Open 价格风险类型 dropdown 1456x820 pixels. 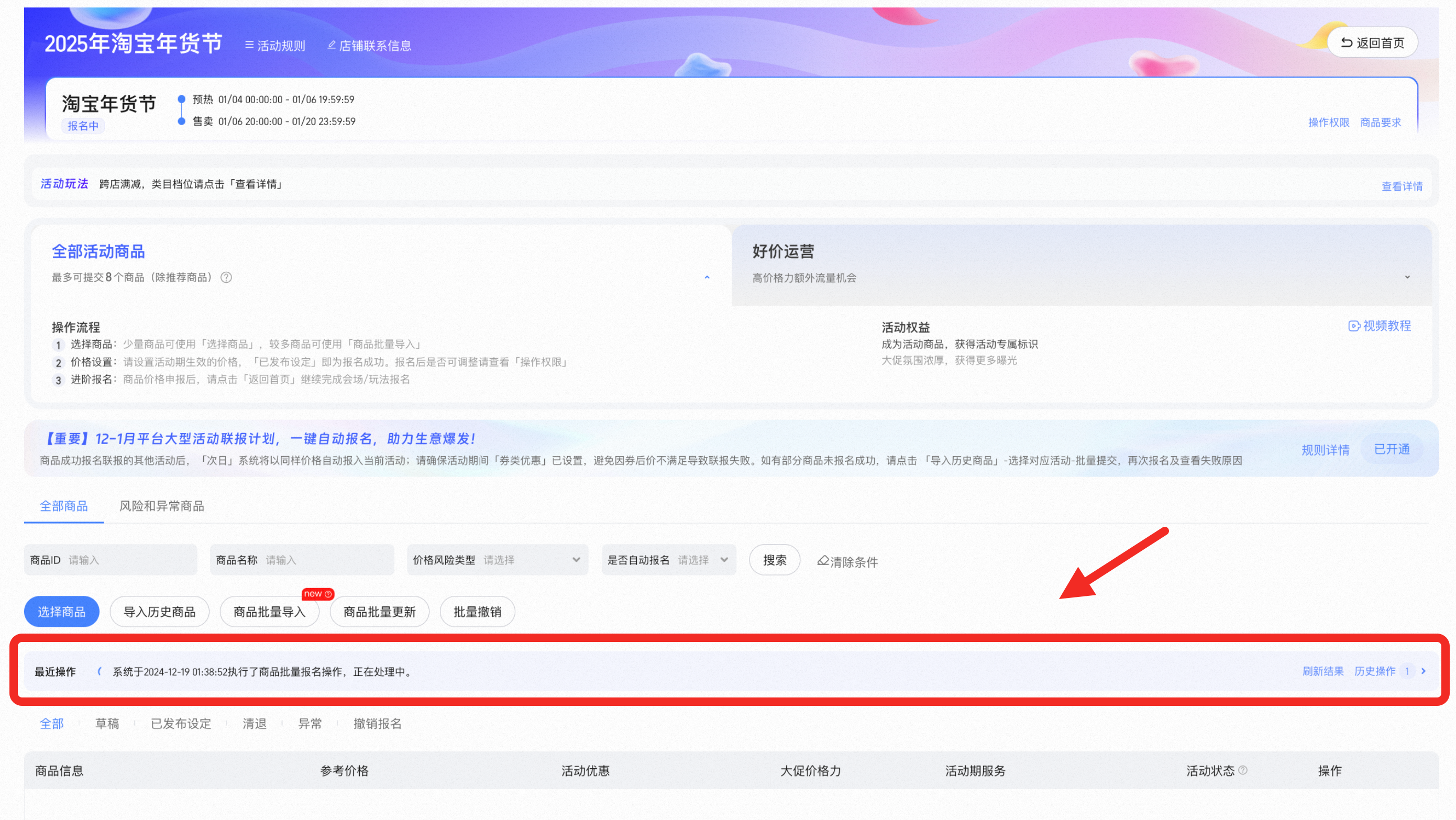[x=498, y=560]
